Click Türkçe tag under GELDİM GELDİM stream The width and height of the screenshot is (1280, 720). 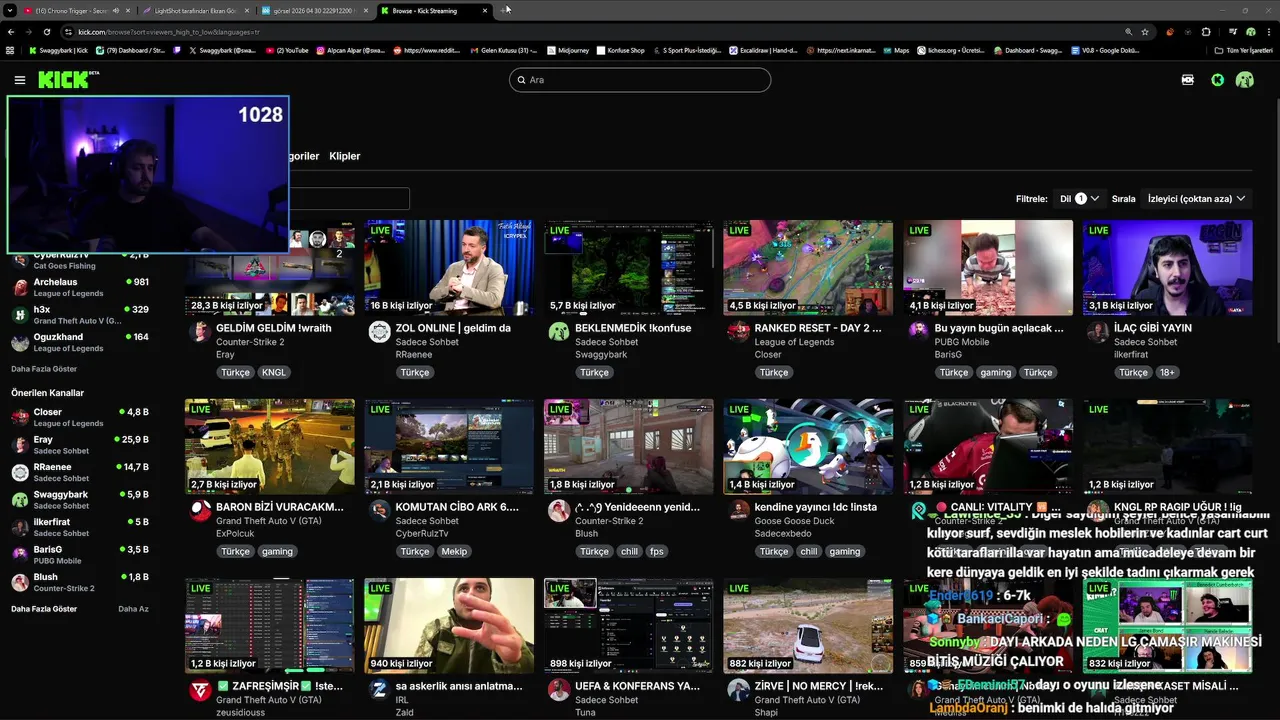click(x=235, y=372)
